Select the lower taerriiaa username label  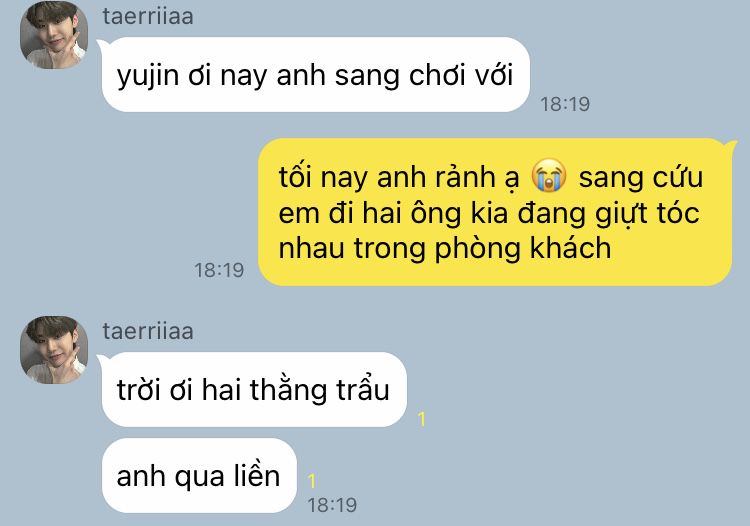click(x=148, y=331)
